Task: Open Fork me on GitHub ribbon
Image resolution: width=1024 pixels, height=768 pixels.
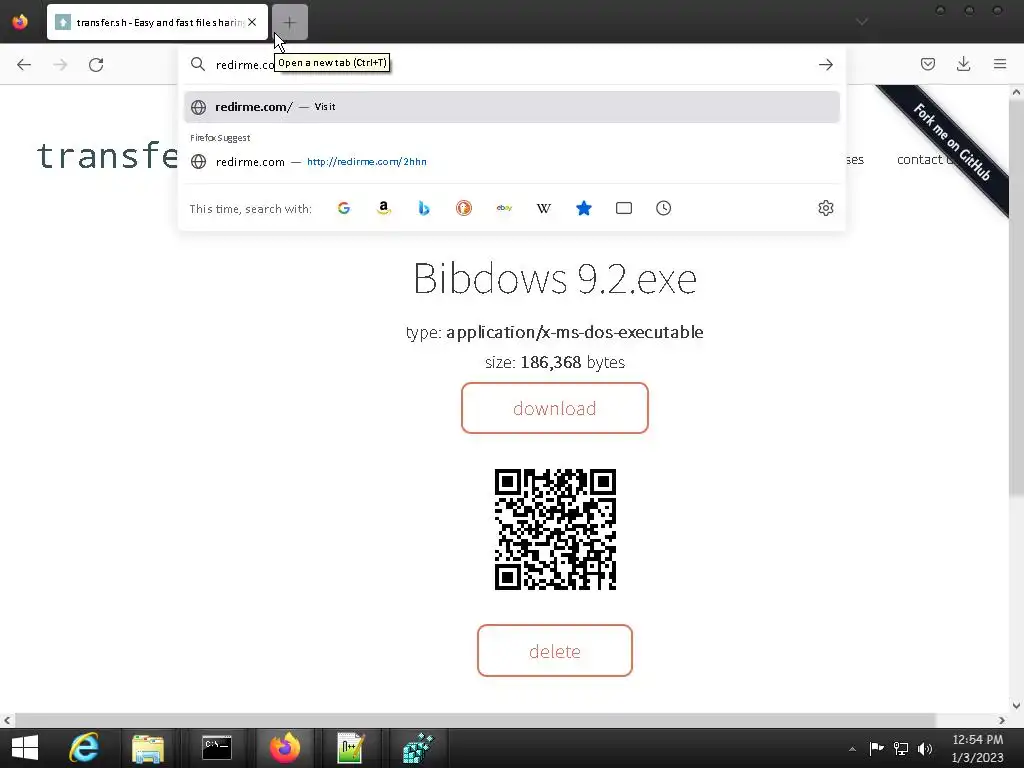Action: 951,142
